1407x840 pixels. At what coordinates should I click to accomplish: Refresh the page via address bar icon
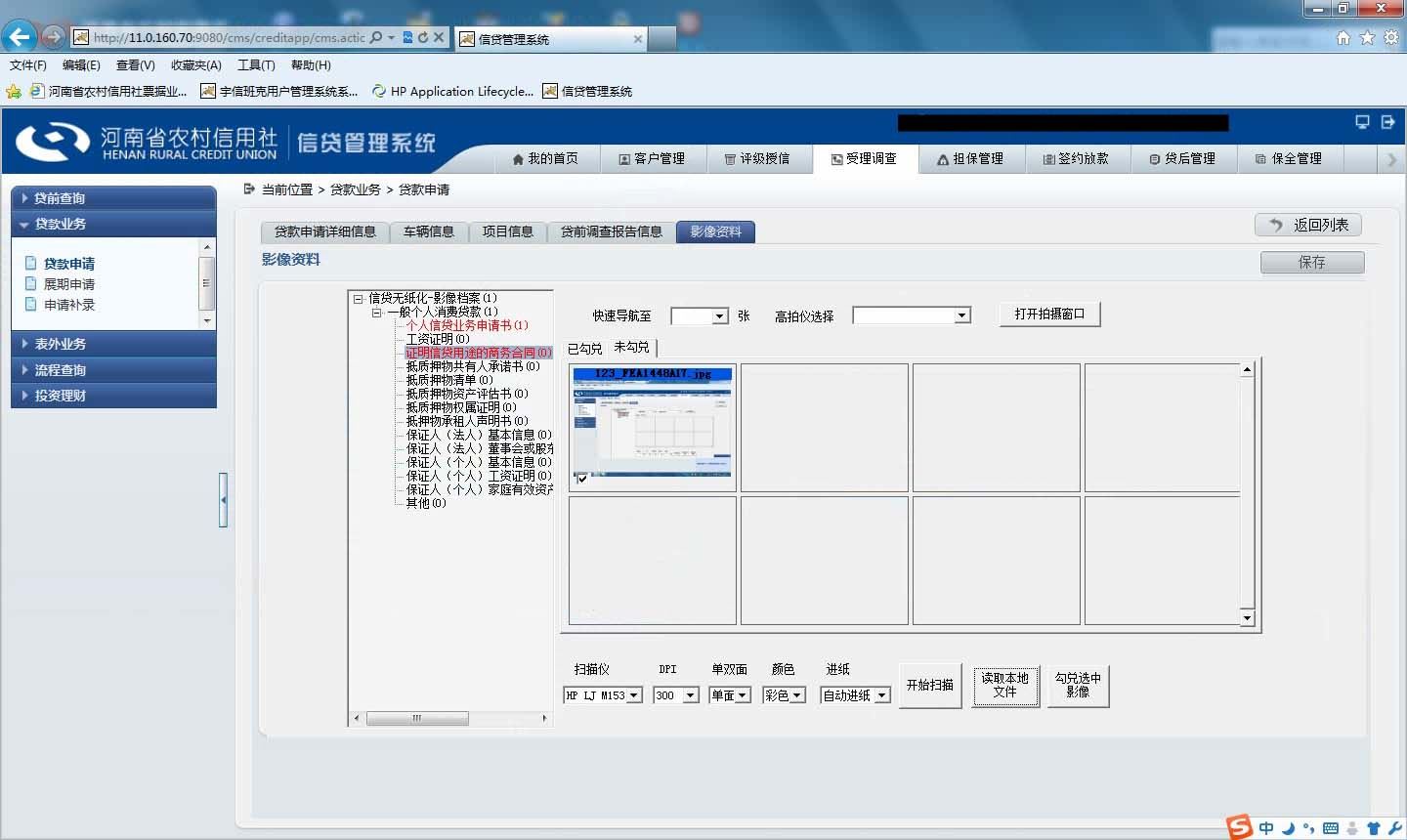[423, 37]
